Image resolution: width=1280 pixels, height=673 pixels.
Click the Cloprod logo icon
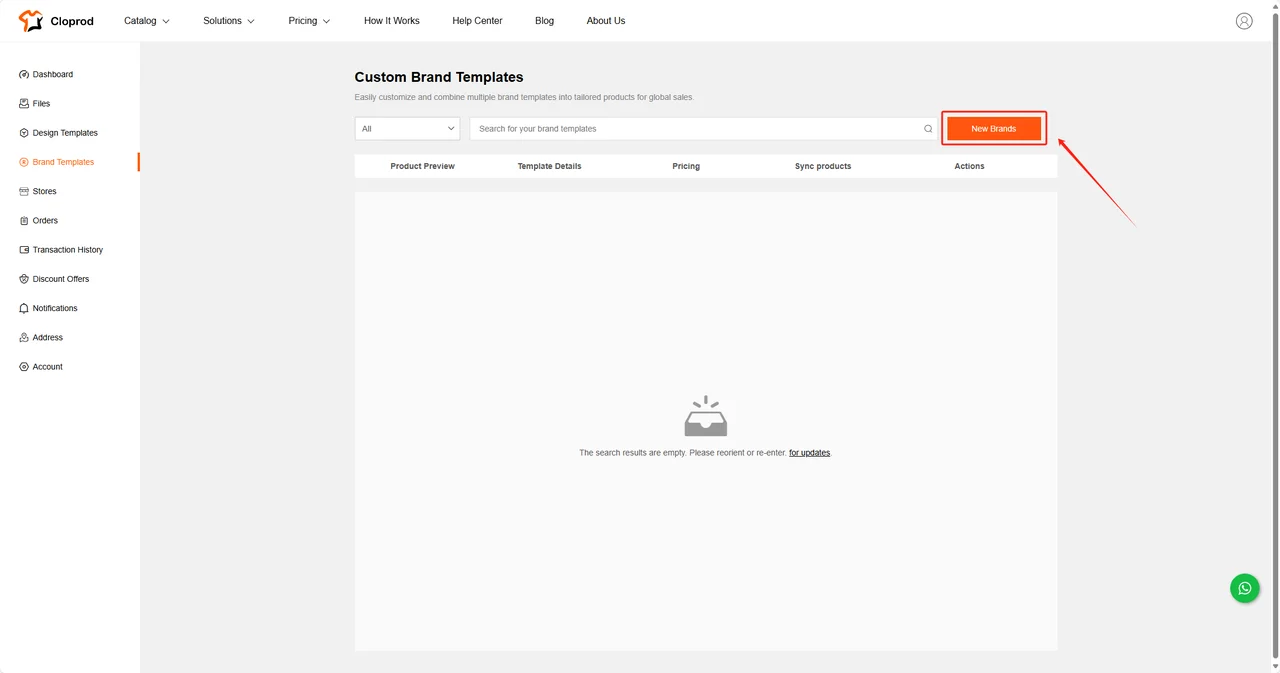pyautogui.click(x=31, y=21)
